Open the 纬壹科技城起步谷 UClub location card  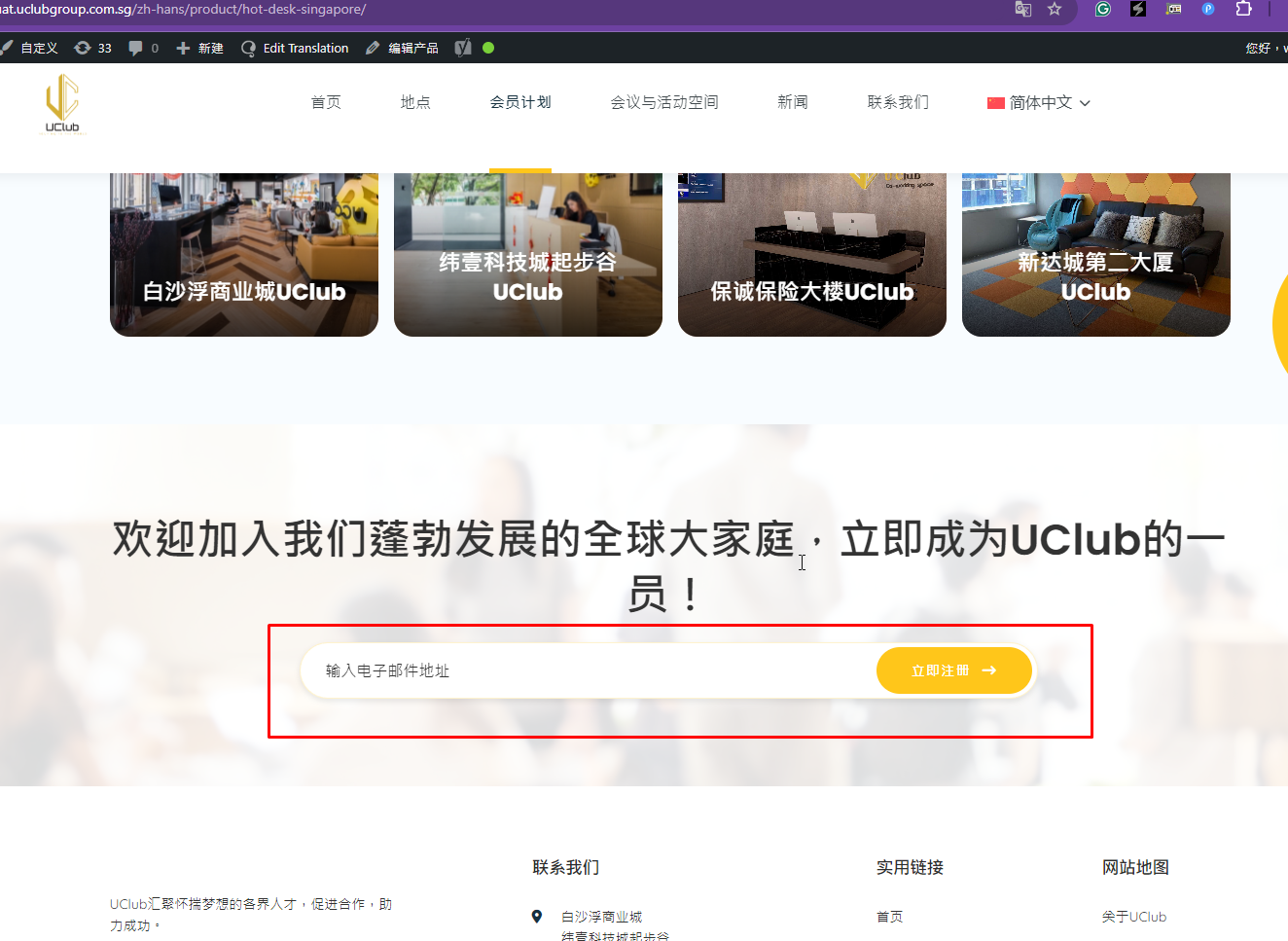[x=528, y=255]
